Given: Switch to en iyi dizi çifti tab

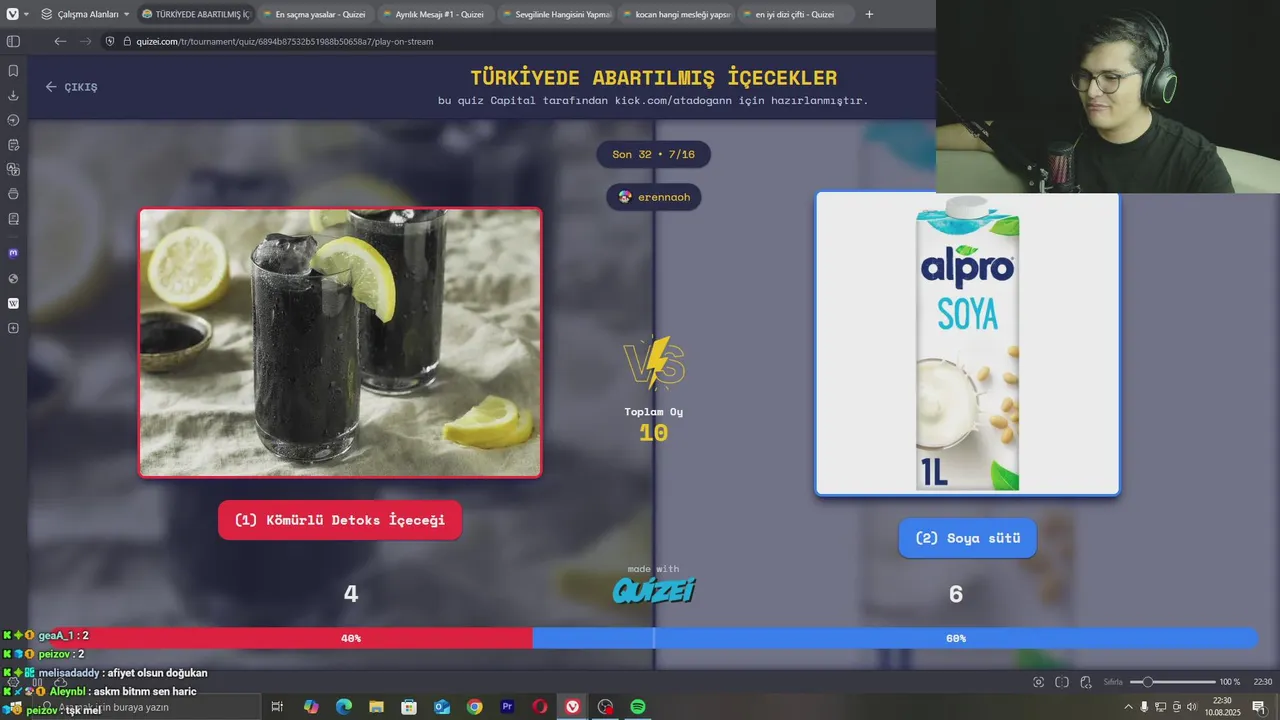Looking at the screenshot, I should (795, 14).
